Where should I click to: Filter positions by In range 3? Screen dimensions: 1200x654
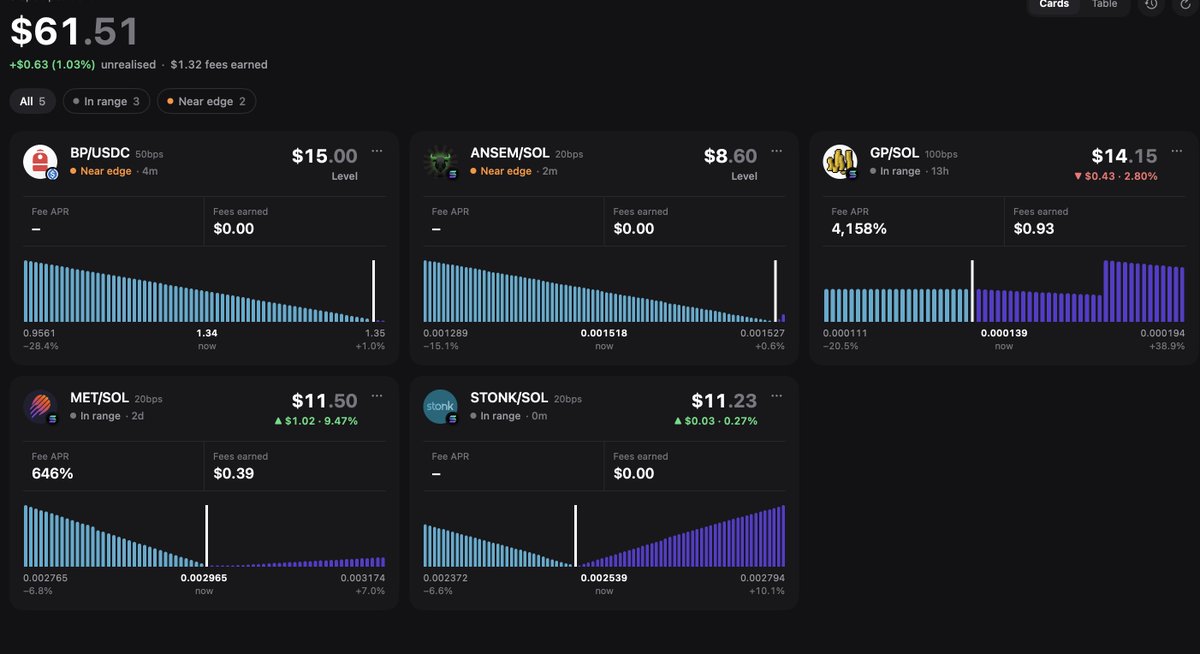click(107, 101)
